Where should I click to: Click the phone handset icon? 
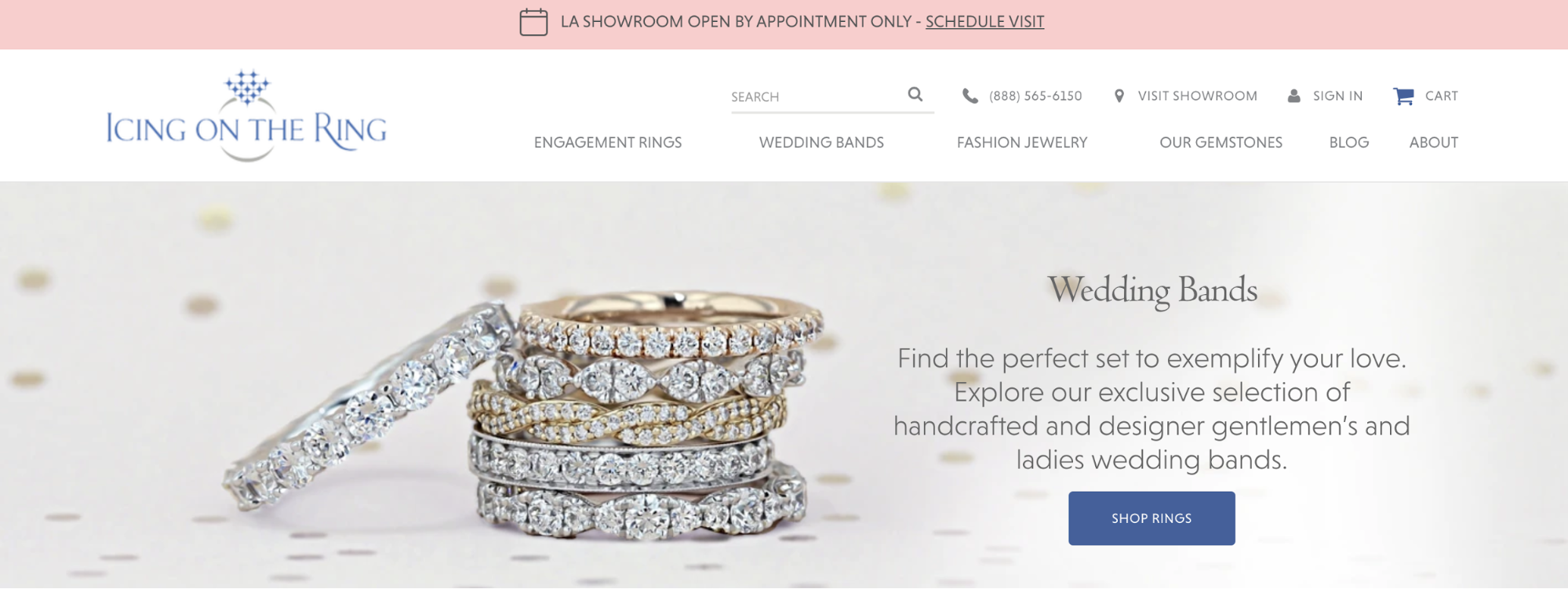(x=970, y=96)
